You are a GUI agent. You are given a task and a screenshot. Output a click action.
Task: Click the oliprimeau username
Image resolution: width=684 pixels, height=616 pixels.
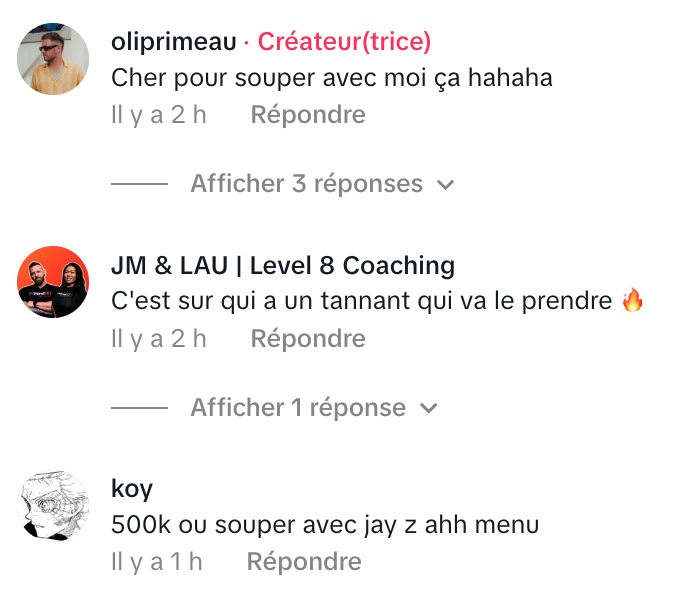pyautogui.click(x=174, y=42)
